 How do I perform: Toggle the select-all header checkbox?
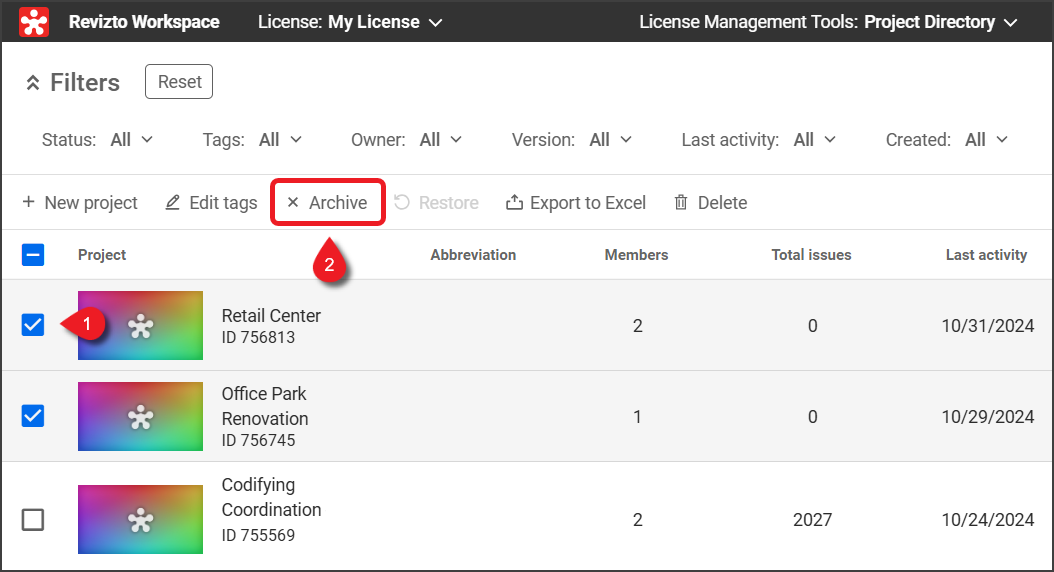pos(33,255)
